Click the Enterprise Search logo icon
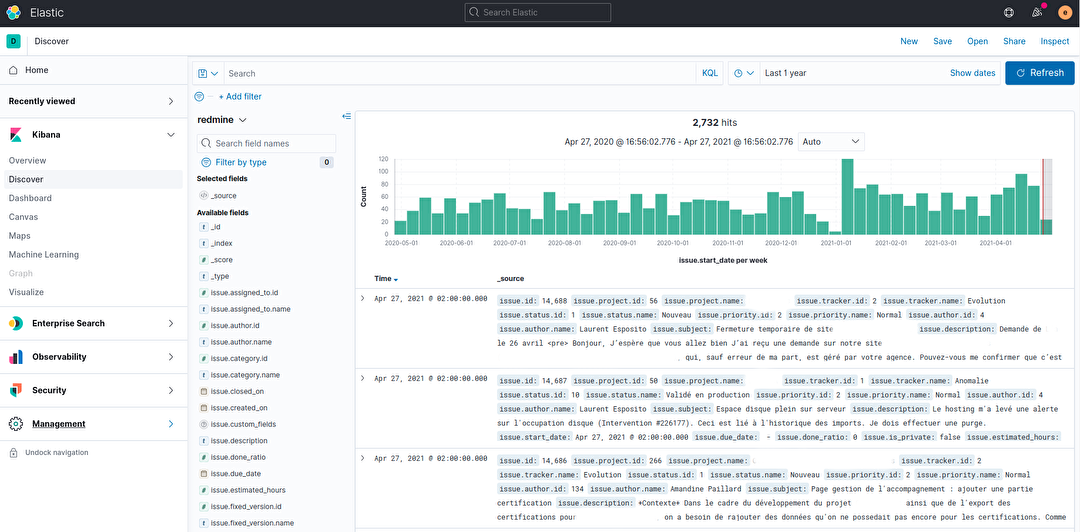This screenshot has width=1080, height=532. [x=16, y=323]
